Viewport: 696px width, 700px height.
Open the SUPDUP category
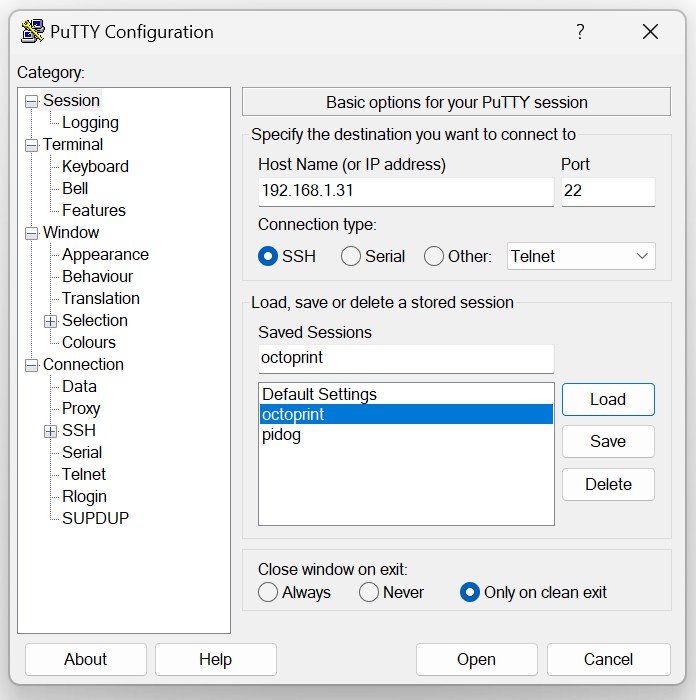tap(95, 518)
